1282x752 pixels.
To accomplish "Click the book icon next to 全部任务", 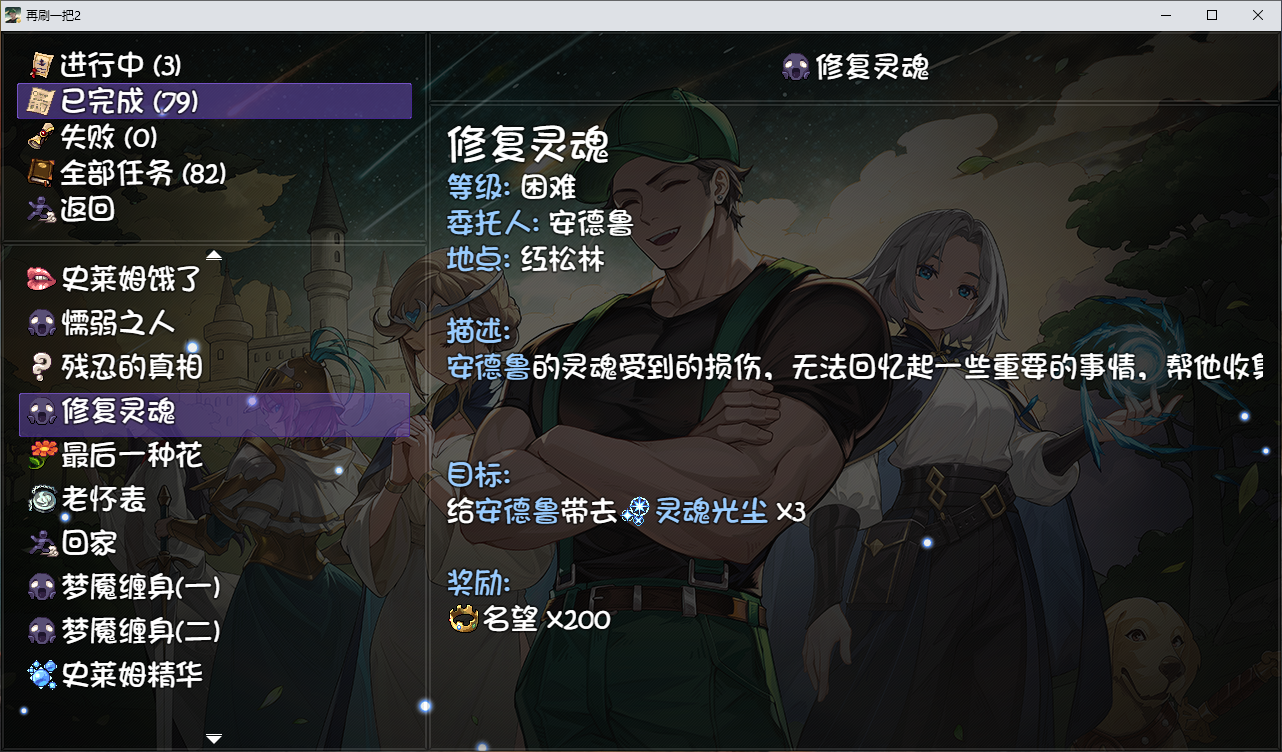I will click(x=41, y=174).
